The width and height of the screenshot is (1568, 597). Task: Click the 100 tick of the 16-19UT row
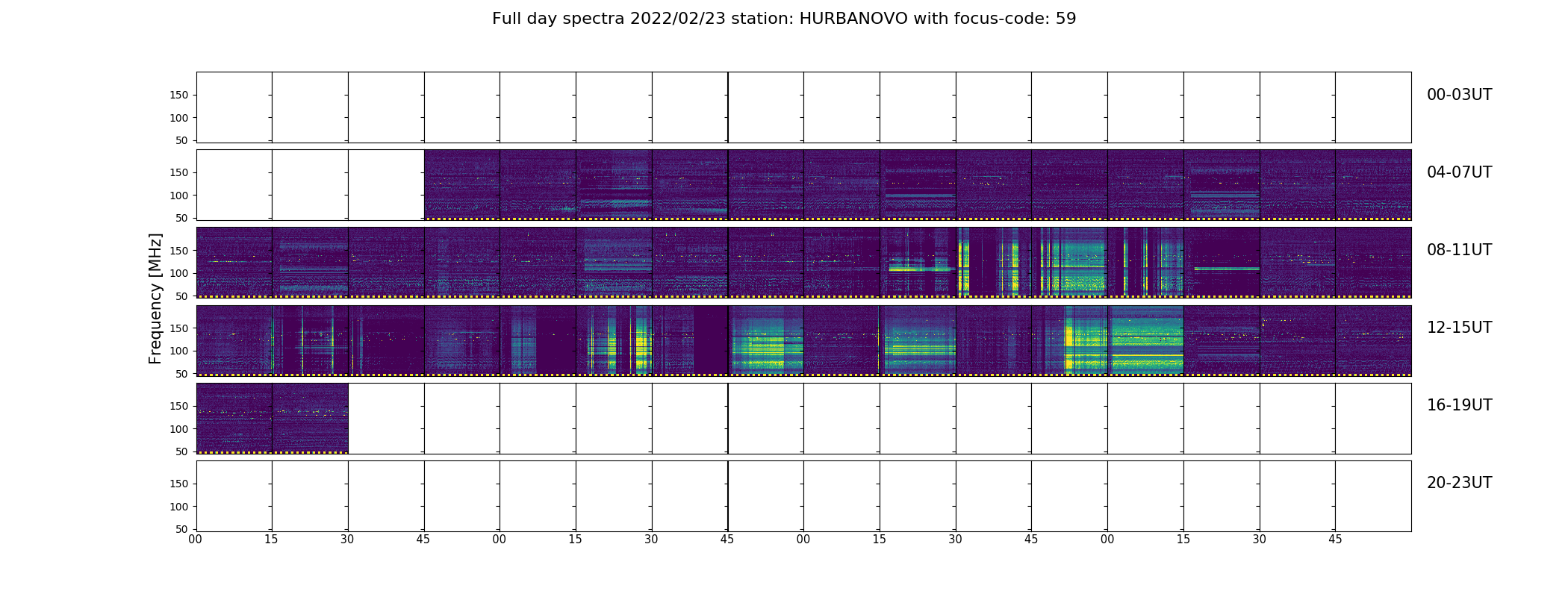179,428
